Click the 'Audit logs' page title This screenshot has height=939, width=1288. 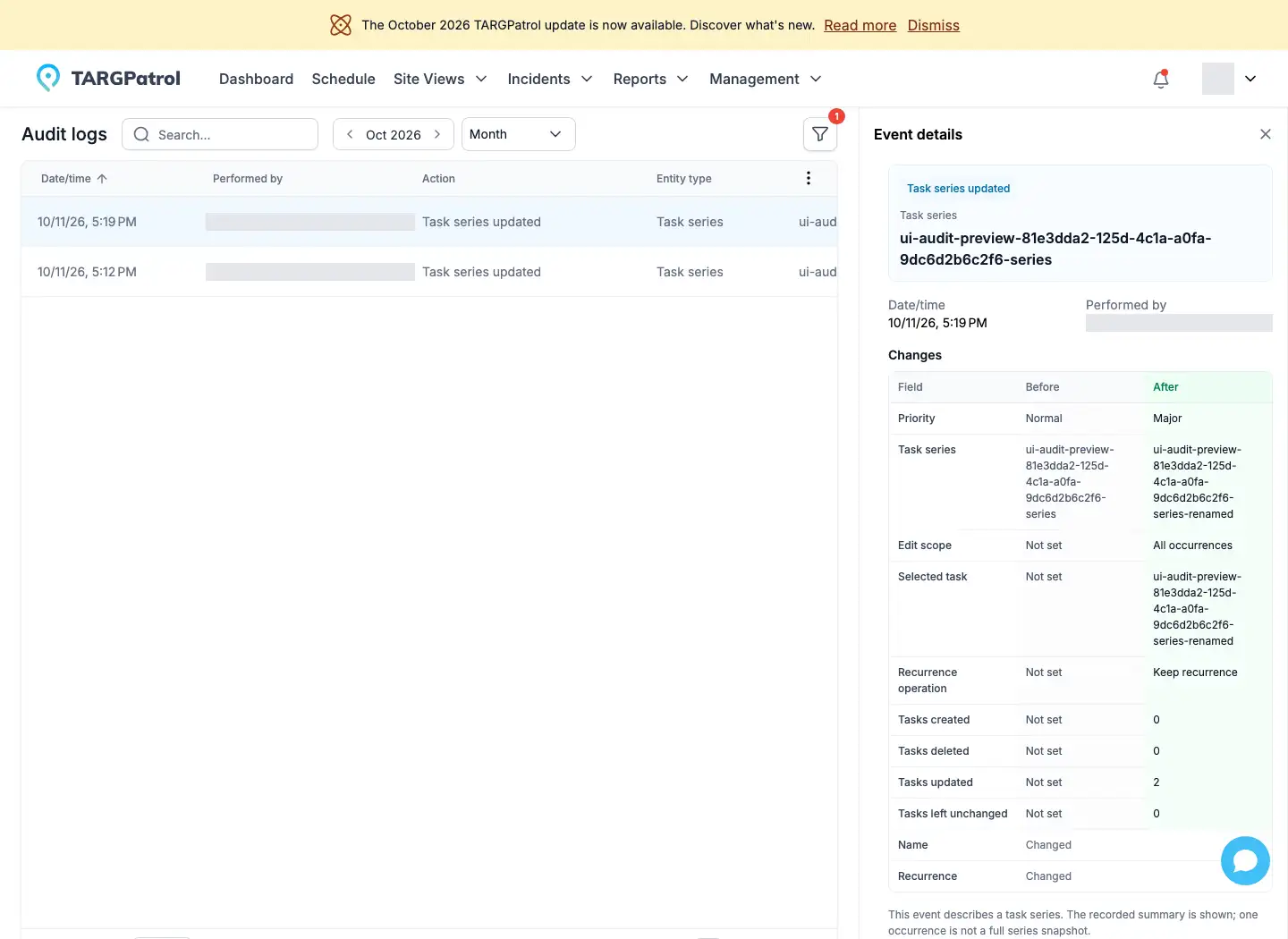pyautogui.click(x=64, y=134)
